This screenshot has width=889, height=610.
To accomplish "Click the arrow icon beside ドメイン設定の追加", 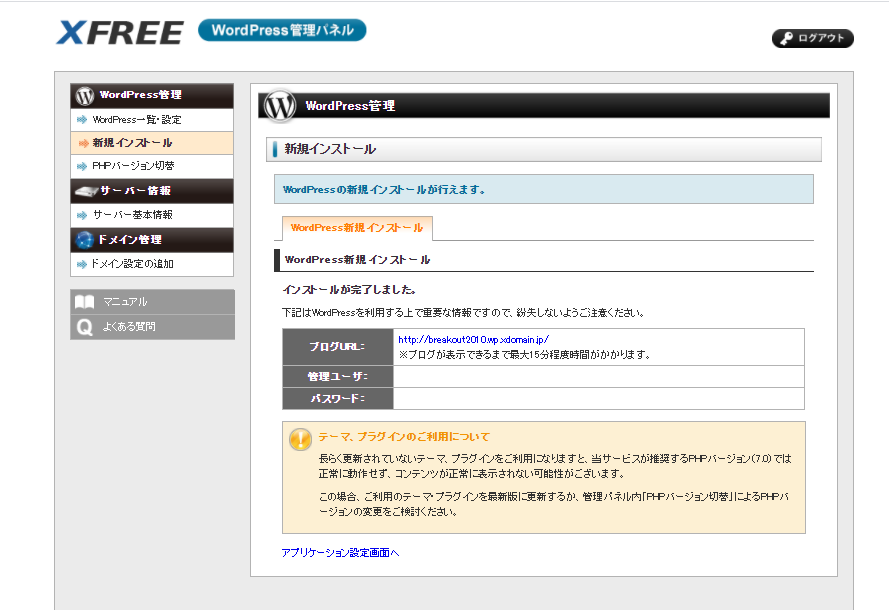I will pos(82,264).
